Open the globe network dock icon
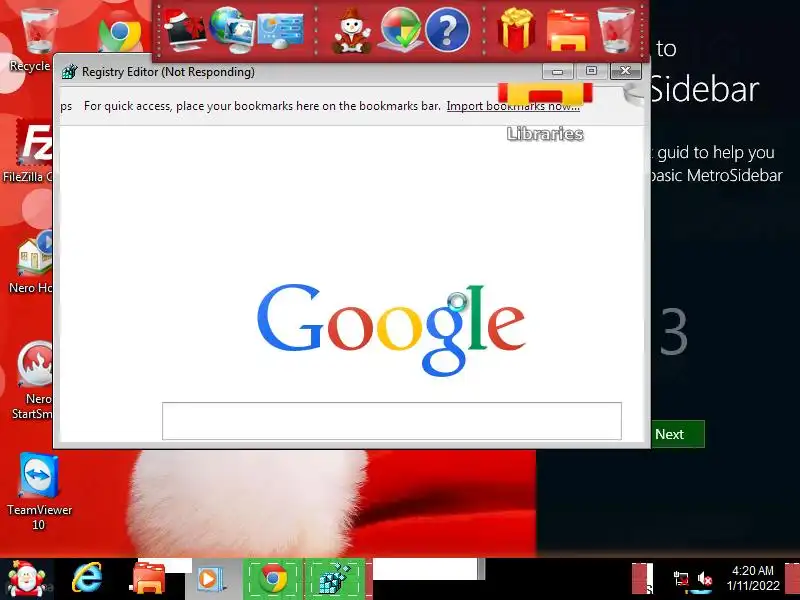Viewport: 800px width, 600px height. coord(231,30)
